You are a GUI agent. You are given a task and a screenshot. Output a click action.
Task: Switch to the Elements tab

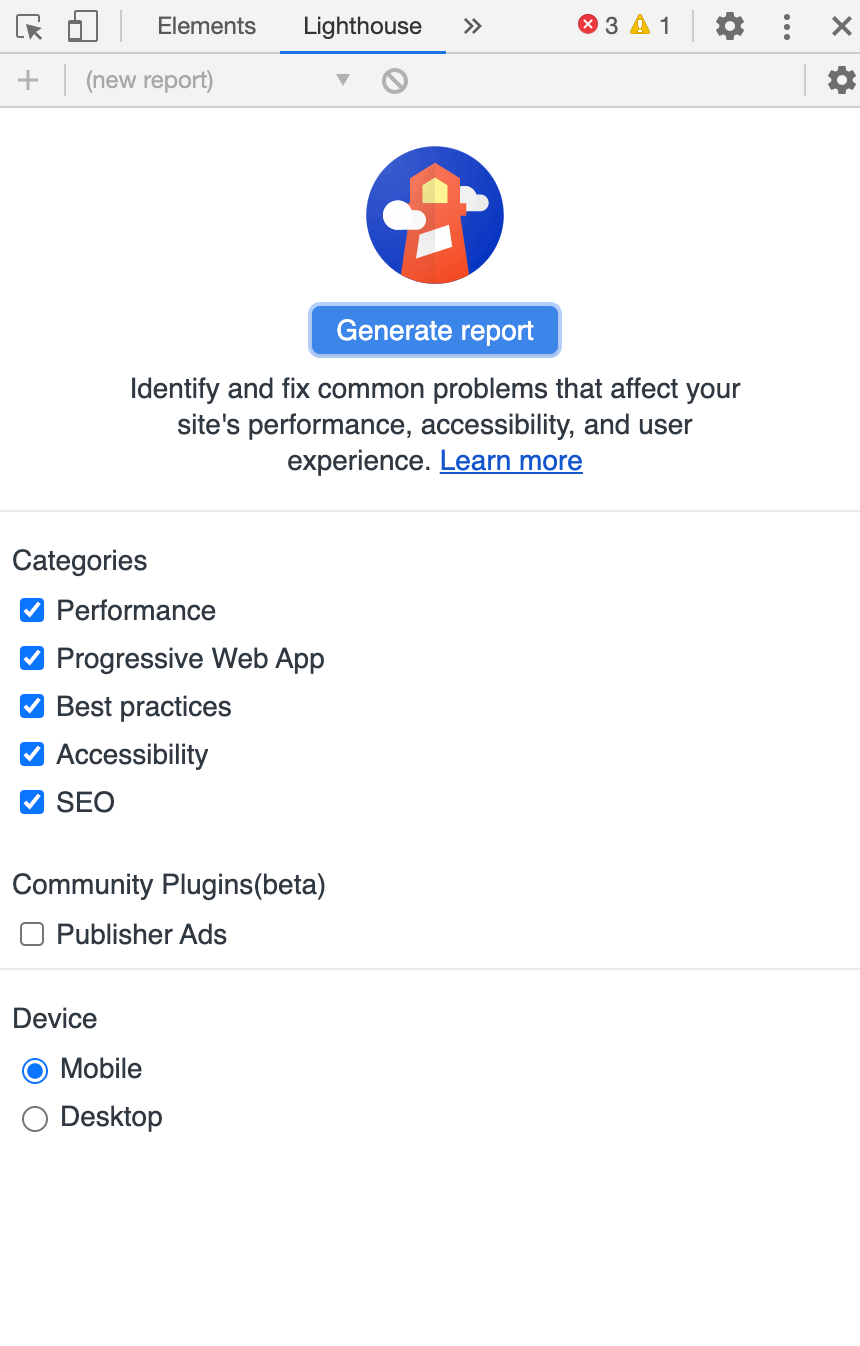[206, 27]
